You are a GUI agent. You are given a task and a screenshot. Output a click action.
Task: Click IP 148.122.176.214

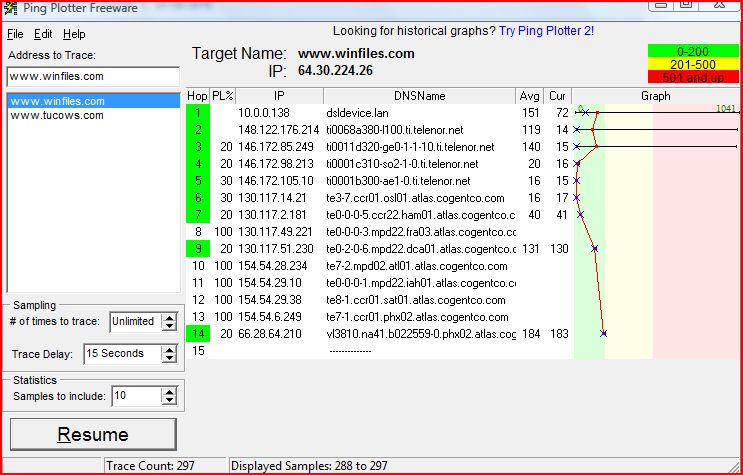coord(279,130)
